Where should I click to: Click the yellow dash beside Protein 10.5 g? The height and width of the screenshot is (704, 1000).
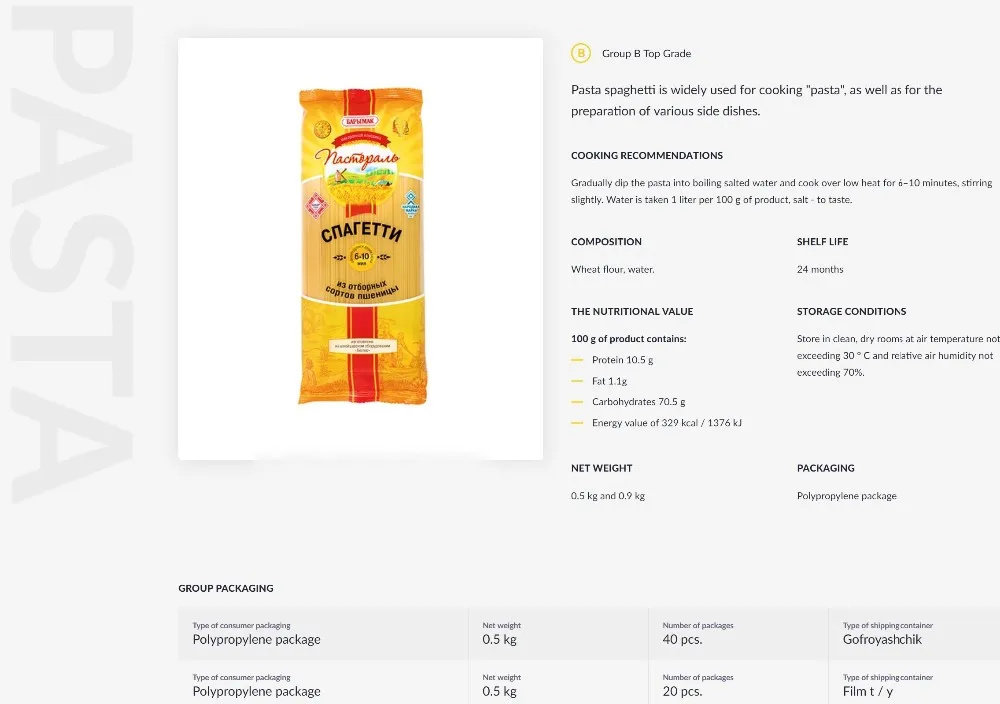577,360
